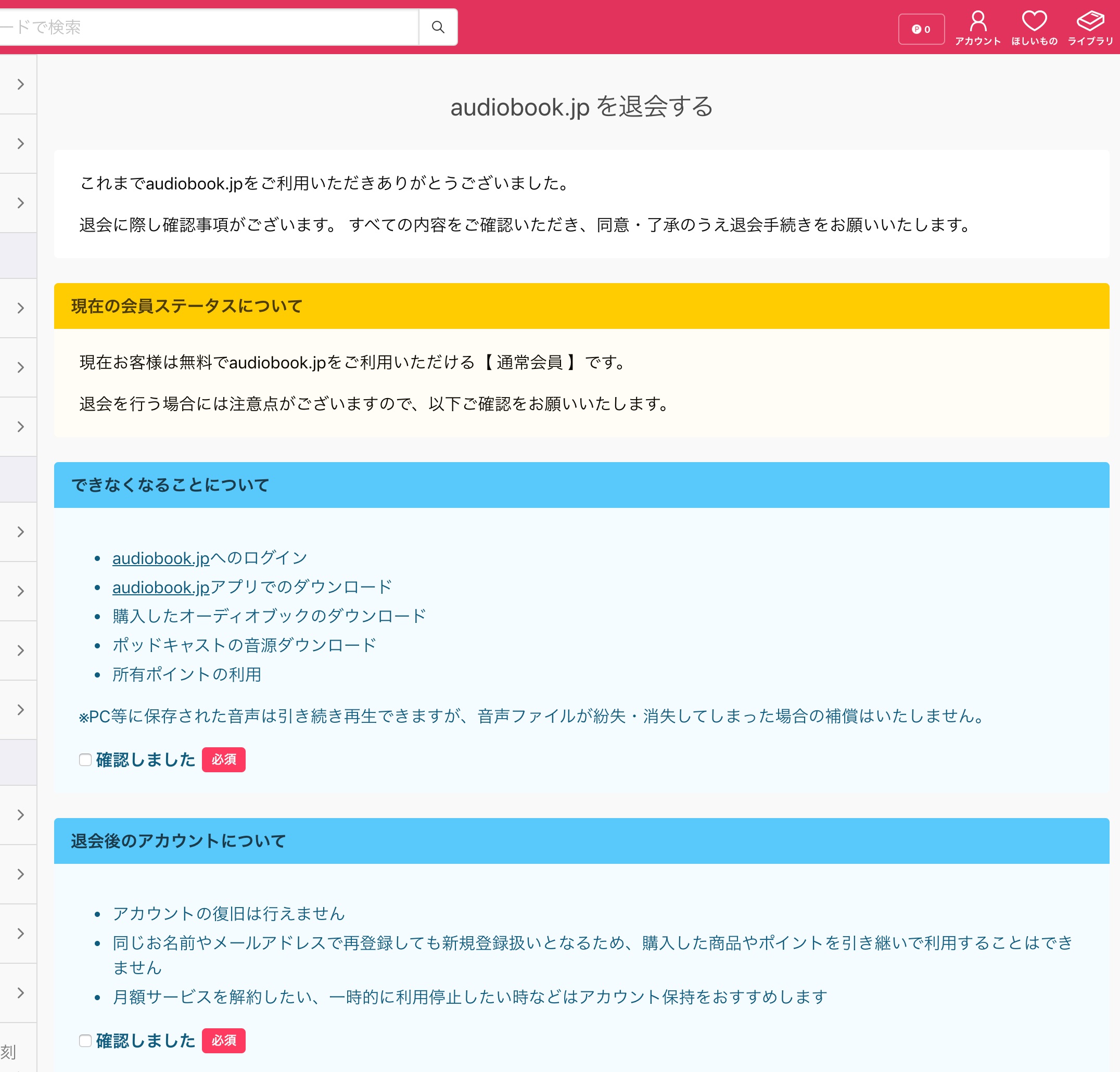Click the sentence これまでaudiobook.jpをご利用いただき
Screen dimensions: 1120x1072
click(325, 183)
